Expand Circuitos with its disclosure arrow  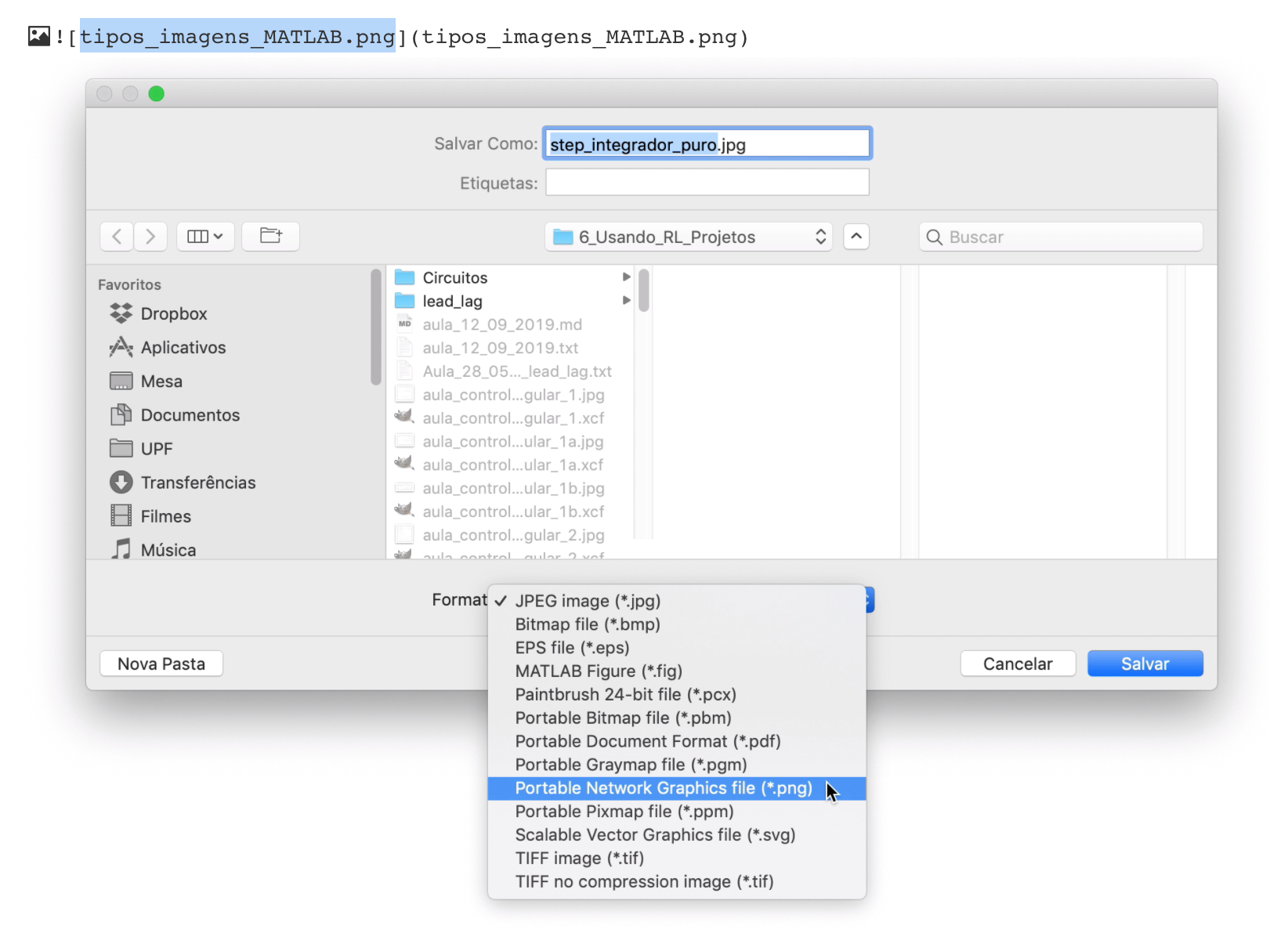coord(626,277)
